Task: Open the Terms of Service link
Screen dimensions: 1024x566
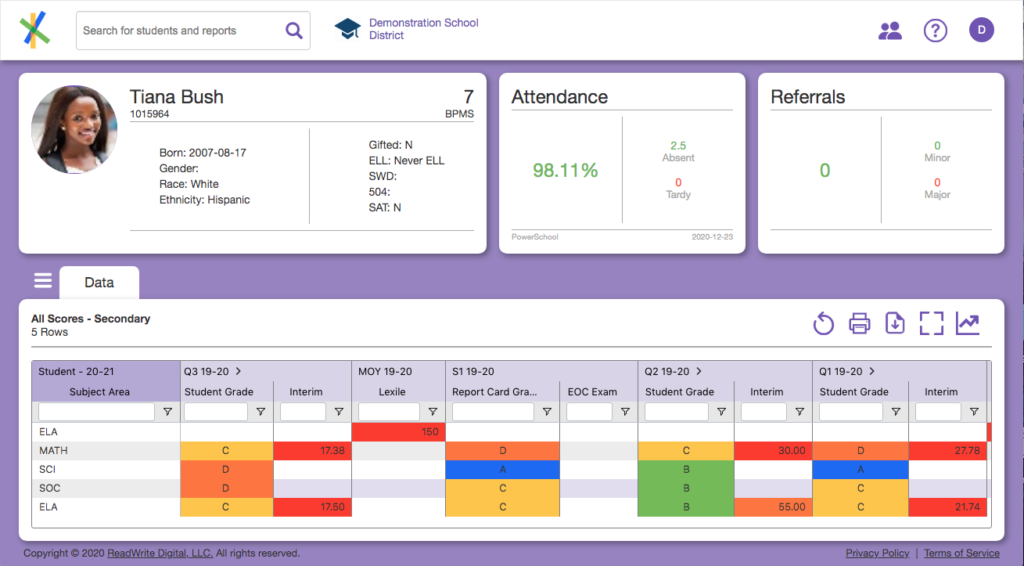Action: tap(961, 553)
